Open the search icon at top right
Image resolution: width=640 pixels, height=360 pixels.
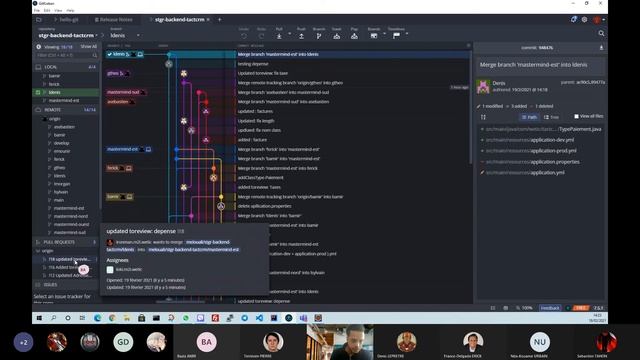601,33
